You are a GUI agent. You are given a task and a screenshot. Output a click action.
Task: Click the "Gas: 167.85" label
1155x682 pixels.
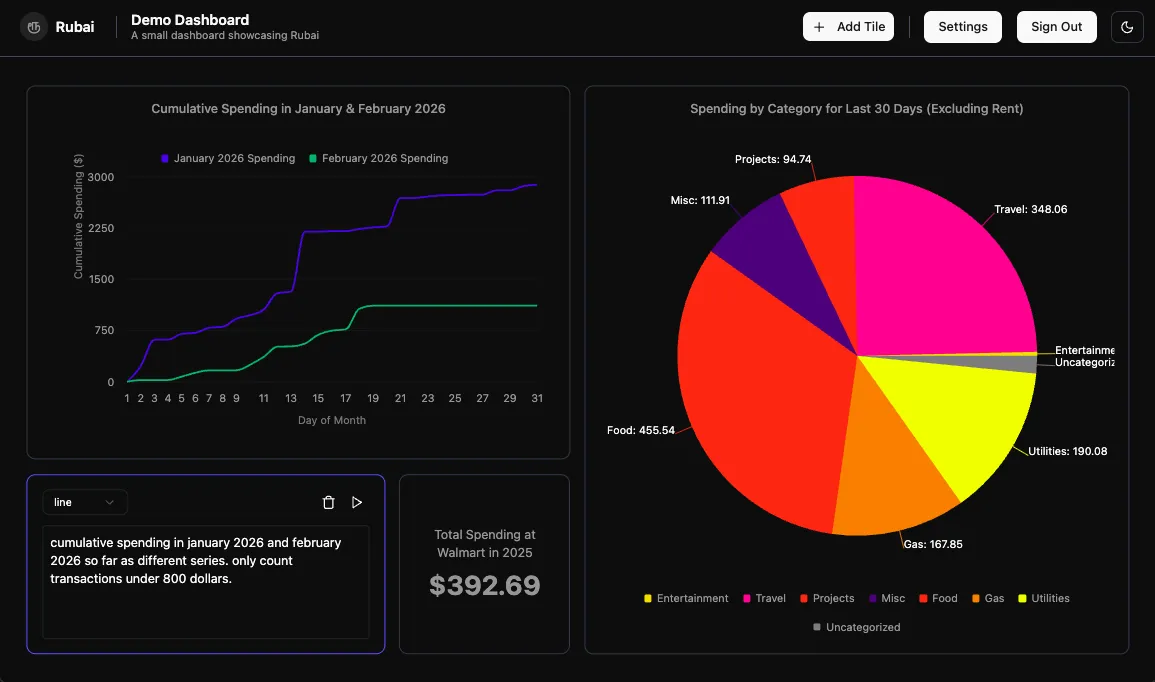(933, 544)
